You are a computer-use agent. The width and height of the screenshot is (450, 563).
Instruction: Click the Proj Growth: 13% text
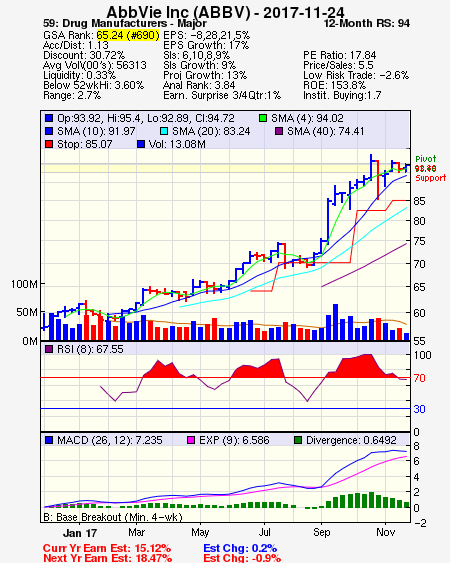205,75
